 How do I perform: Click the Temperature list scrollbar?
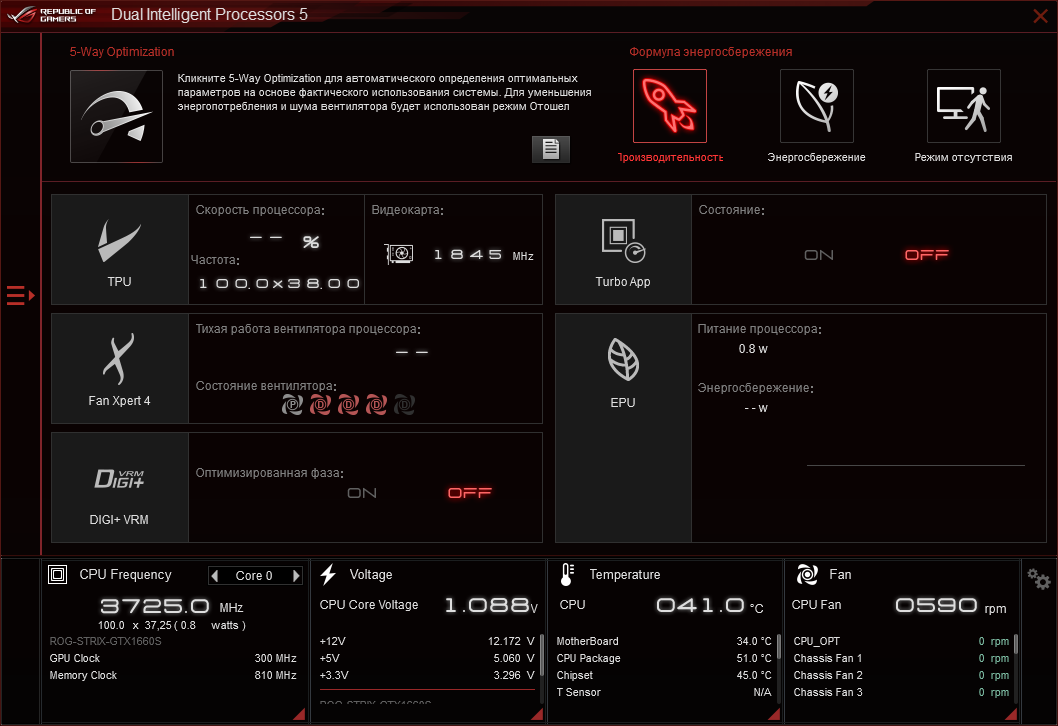click(779, 646)
